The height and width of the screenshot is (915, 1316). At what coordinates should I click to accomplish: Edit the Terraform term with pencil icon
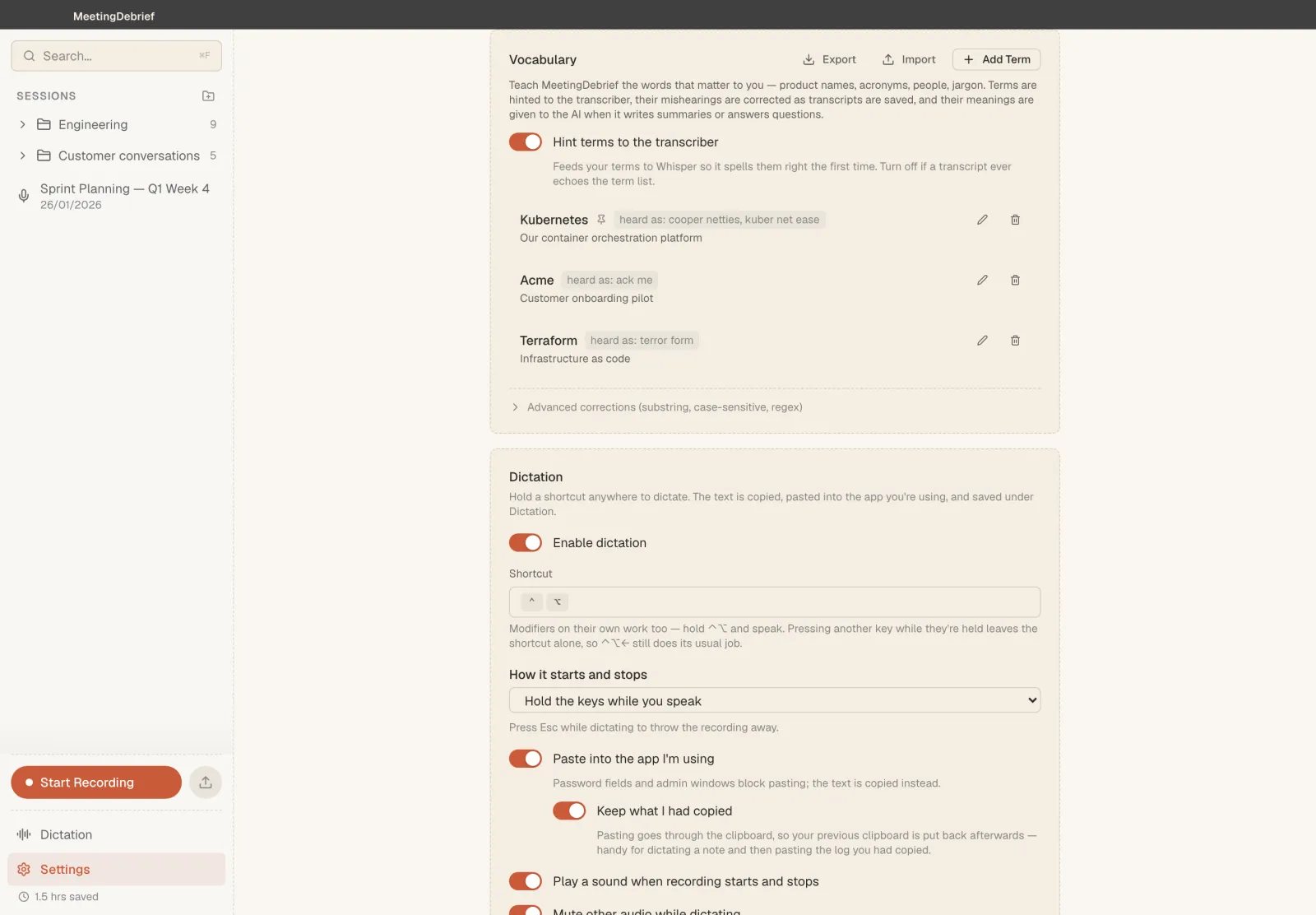coord(982,341)
